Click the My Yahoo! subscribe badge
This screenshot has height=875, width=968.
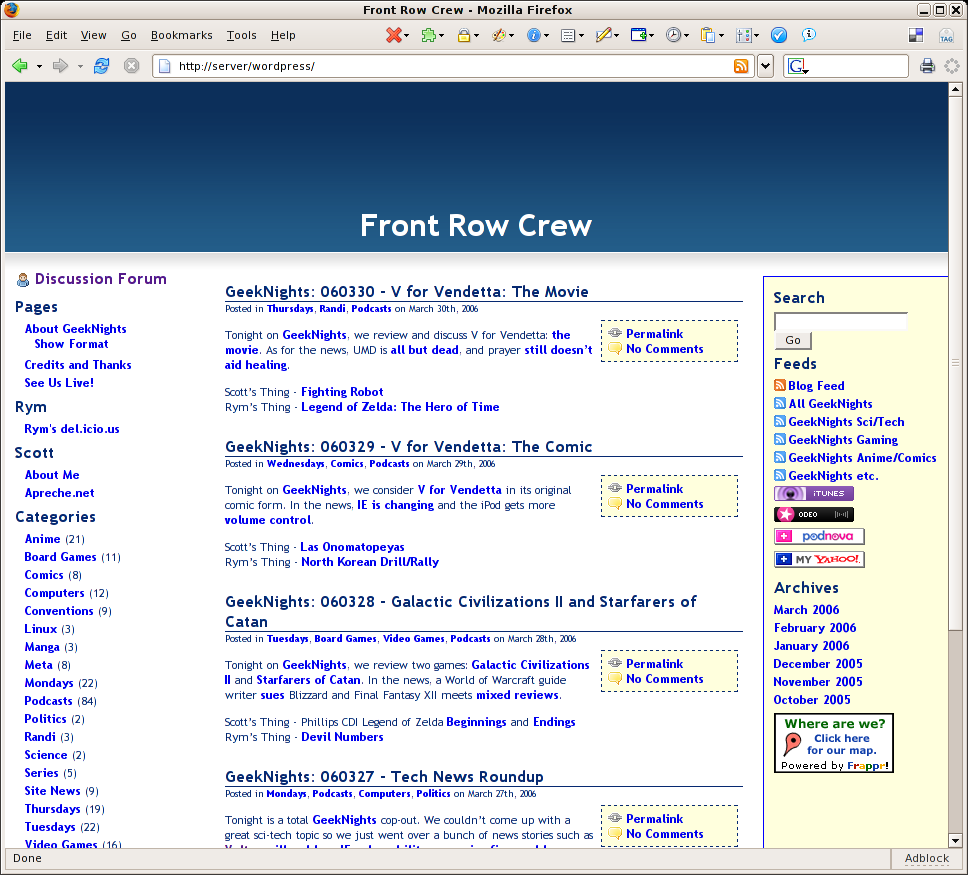click(x=819, y=559)
